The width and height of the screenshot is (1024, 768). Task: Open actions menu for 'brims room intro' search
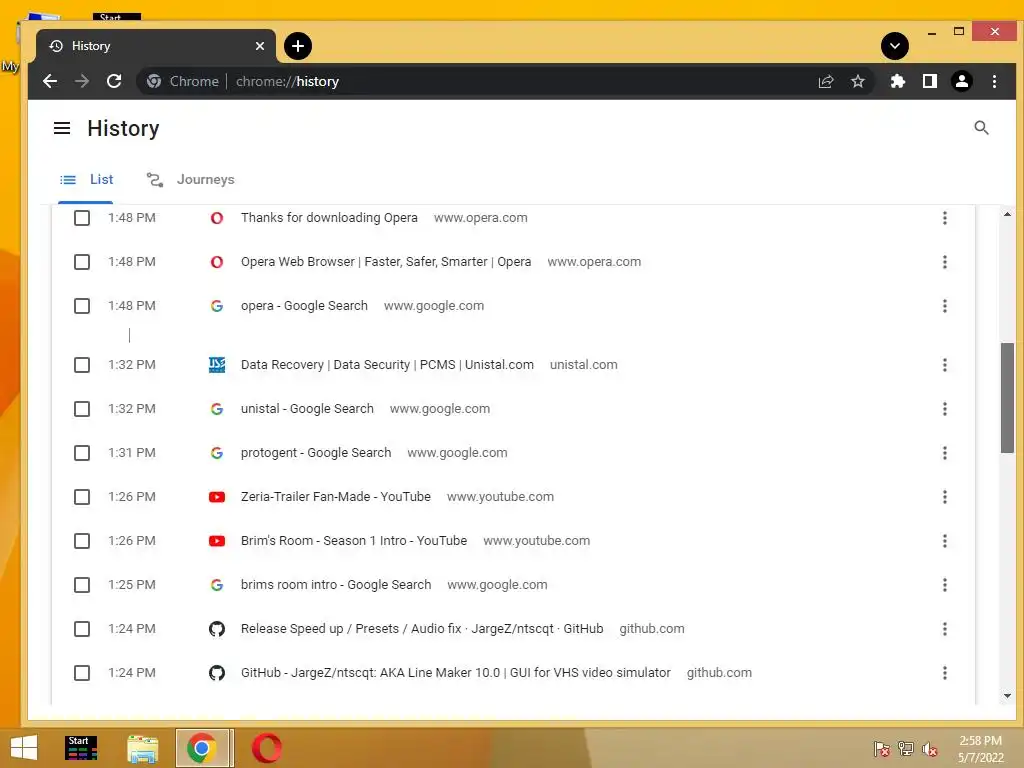944,584
